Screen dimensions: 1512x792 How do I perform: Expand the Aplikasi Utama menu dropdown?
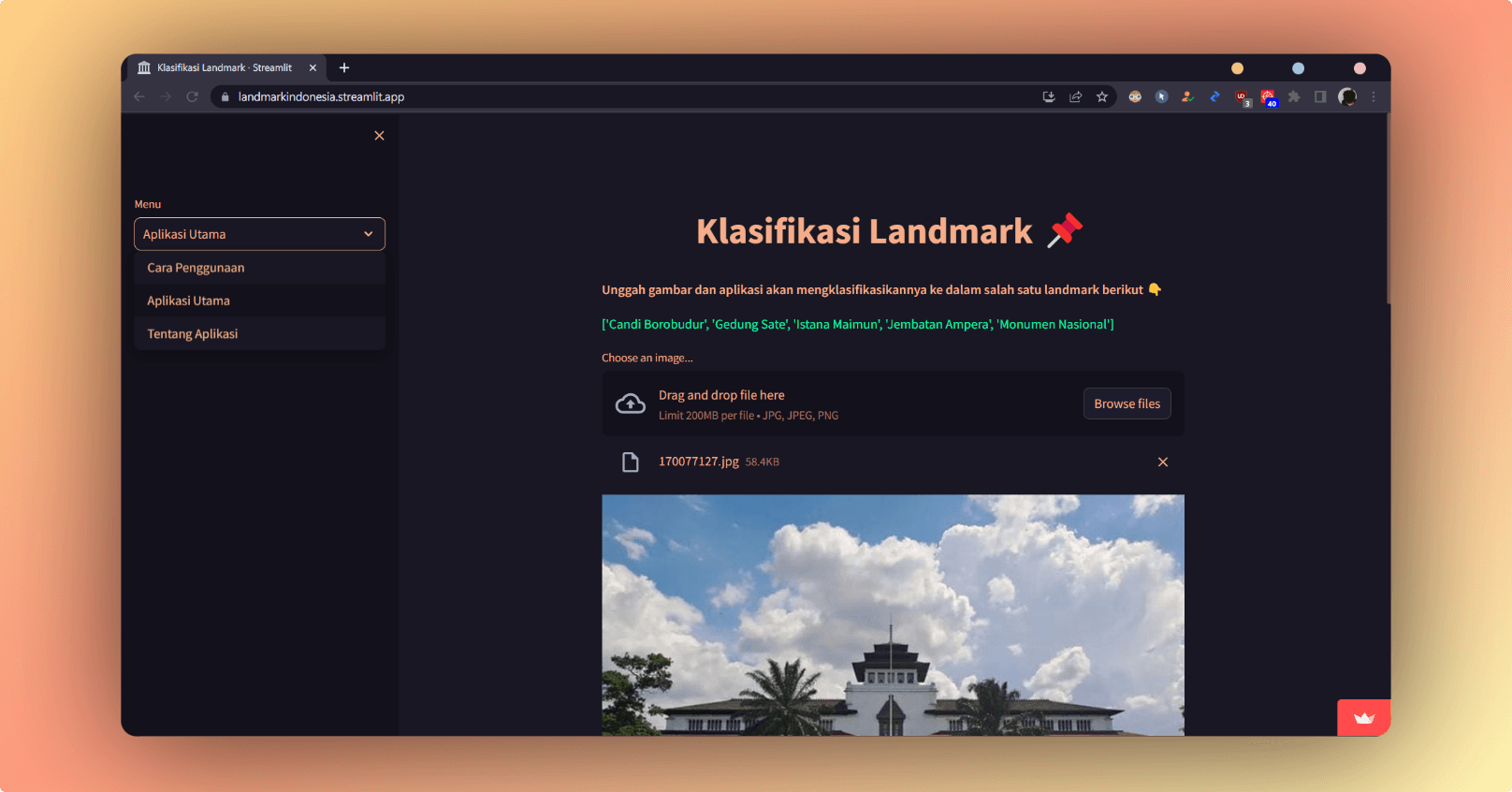[259, 234]
